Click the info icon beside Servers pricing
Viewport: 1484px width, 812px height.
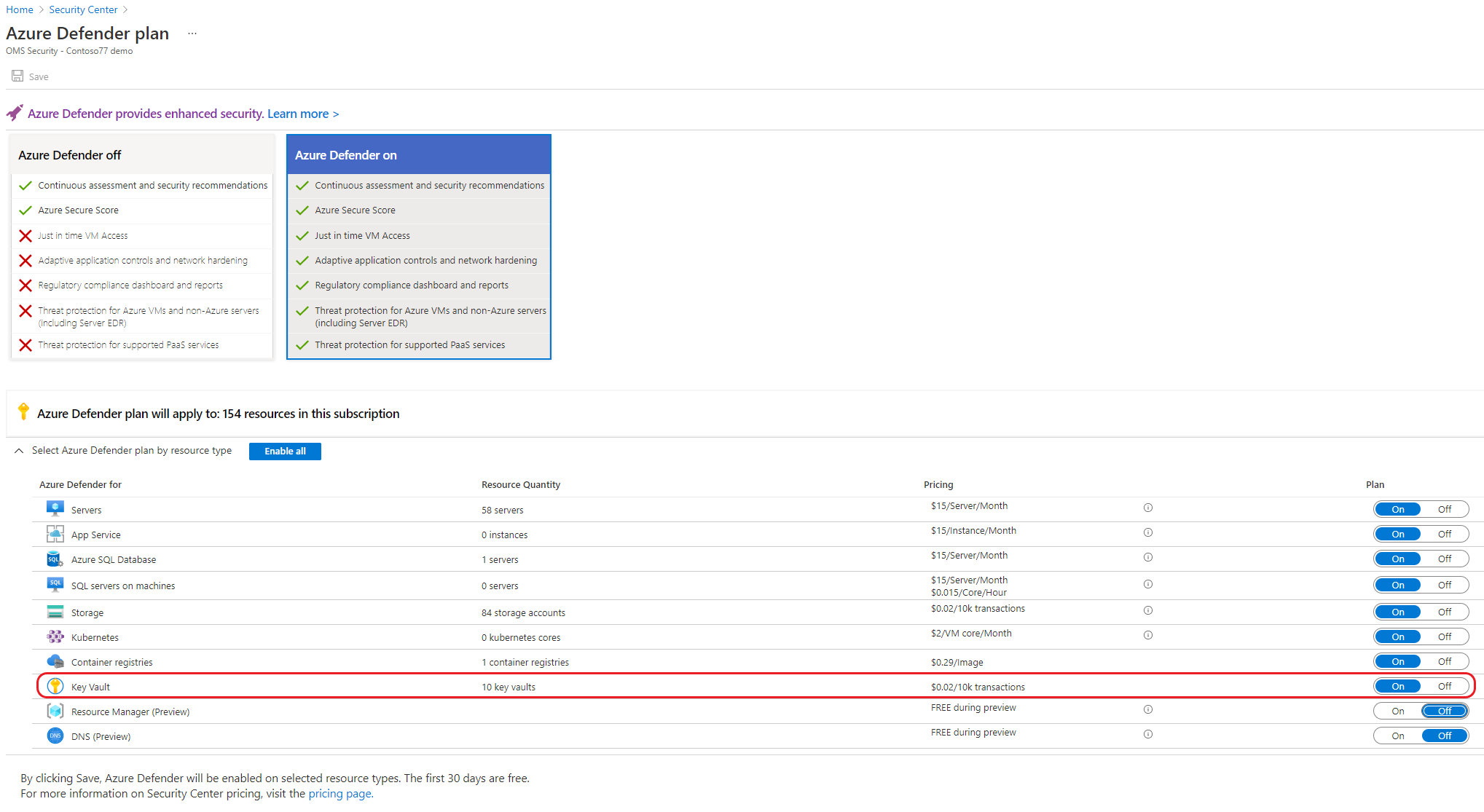point(1149,508)
